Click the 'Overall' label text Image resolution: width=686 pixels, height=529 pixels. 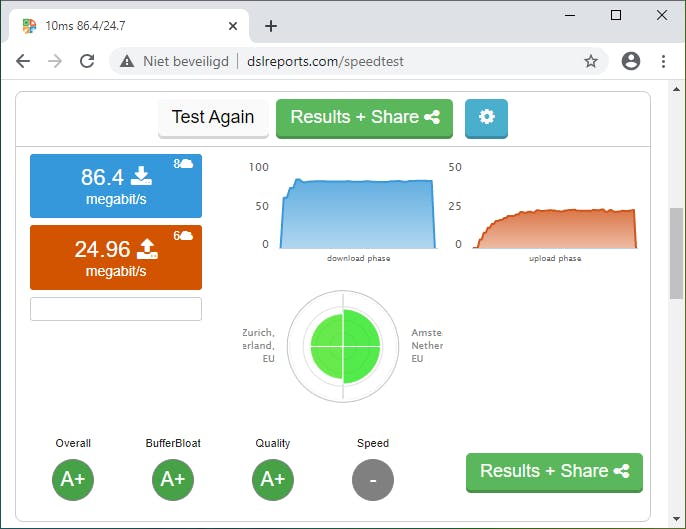[x=73, y=443]
